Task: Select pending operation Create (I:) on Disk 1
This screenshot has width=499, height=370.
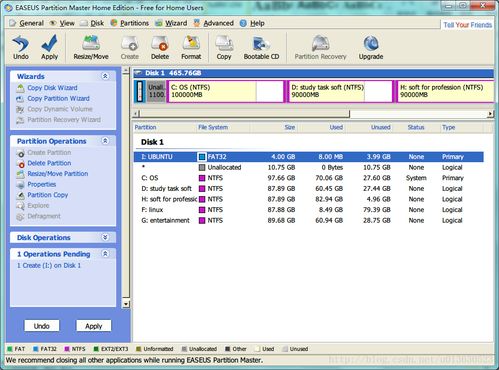Action: click(x=49, y=266)
